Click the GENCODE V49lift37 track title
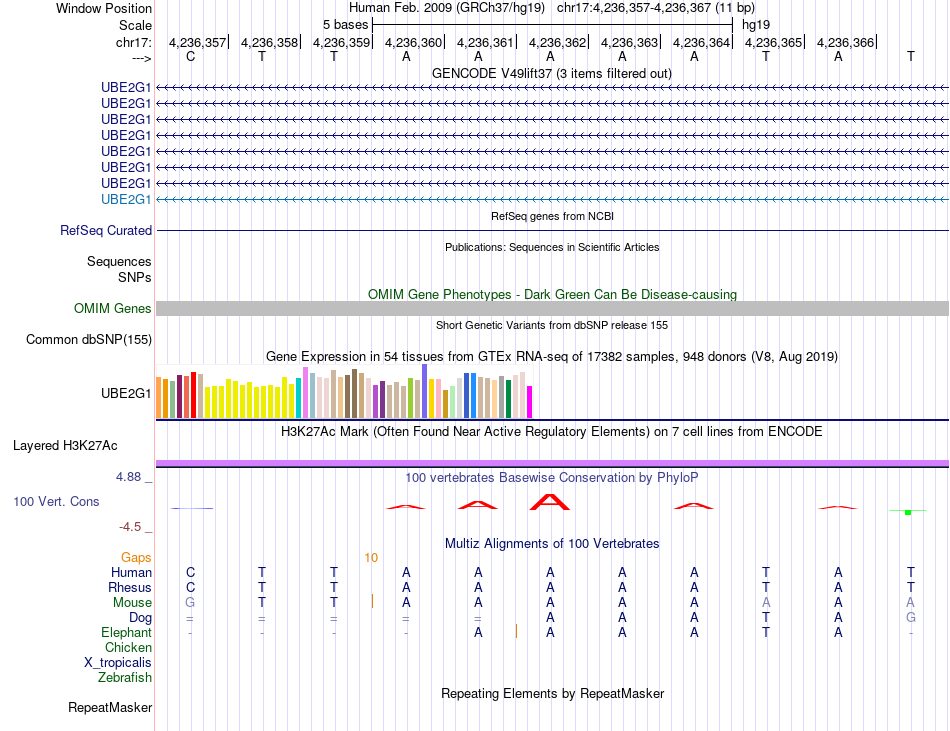The image size is (950, 731). click(552, 74)
